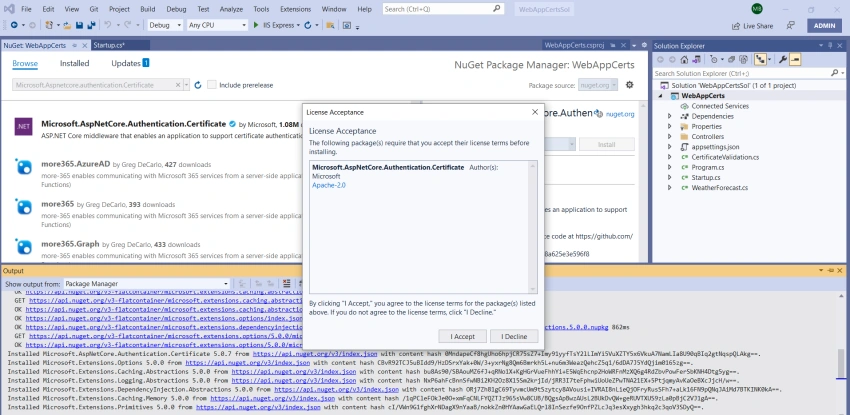Viewport: 850px width, 415px height.
Task: Click Solution Explorer Home icon
Action: 684,60
